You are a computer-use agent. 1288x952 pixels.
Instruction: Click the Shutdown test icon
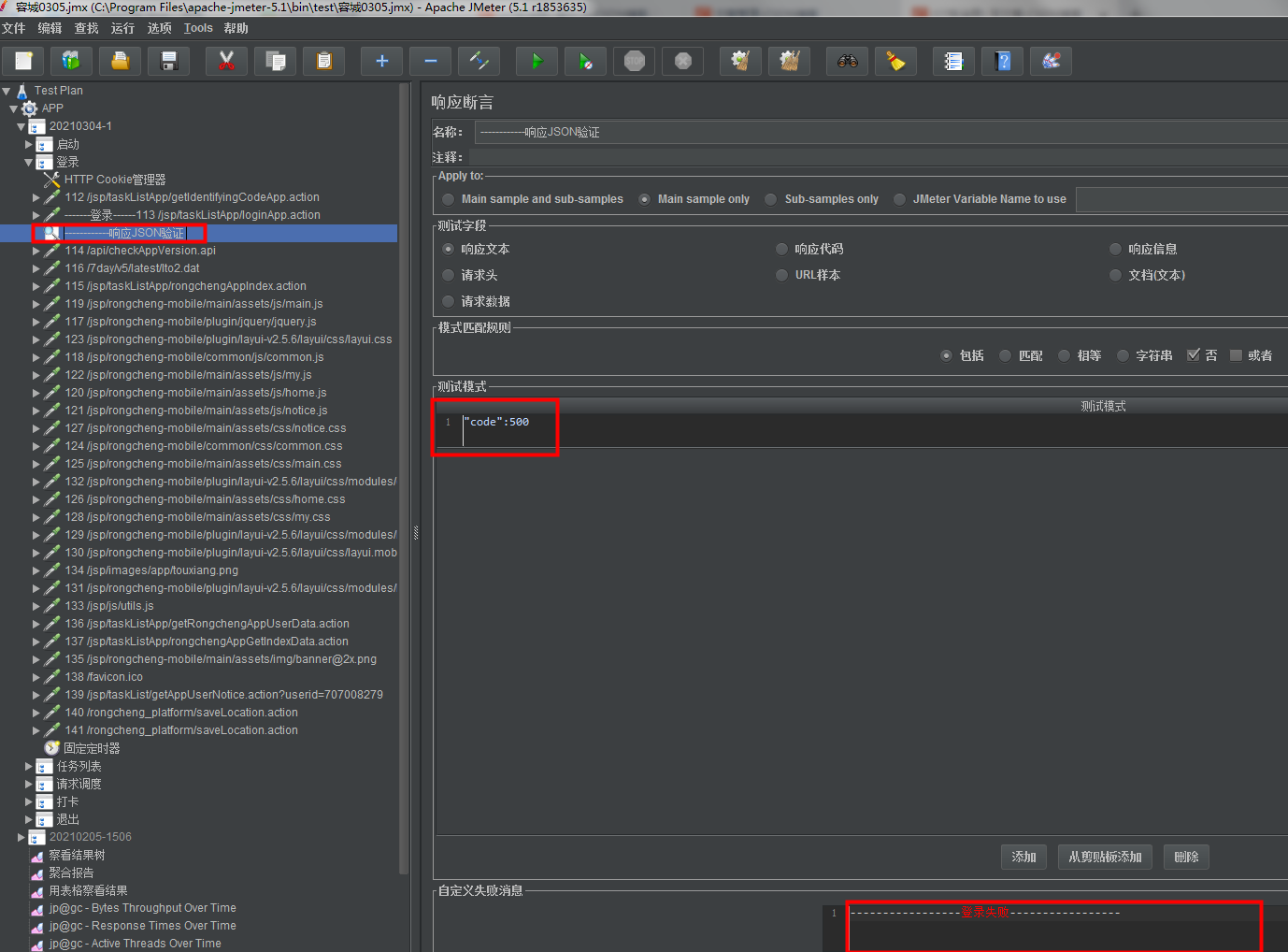(682, 61)
